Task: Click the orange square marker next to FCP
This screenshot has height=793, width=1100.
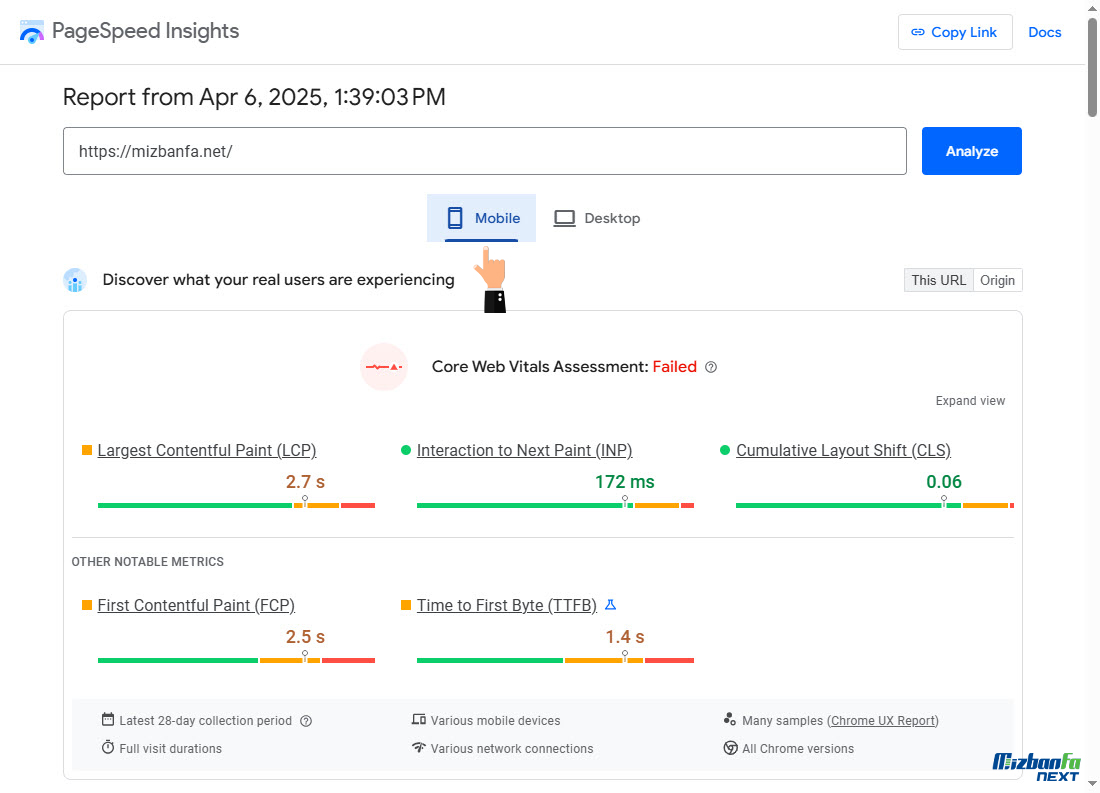Action: (87, 605)
